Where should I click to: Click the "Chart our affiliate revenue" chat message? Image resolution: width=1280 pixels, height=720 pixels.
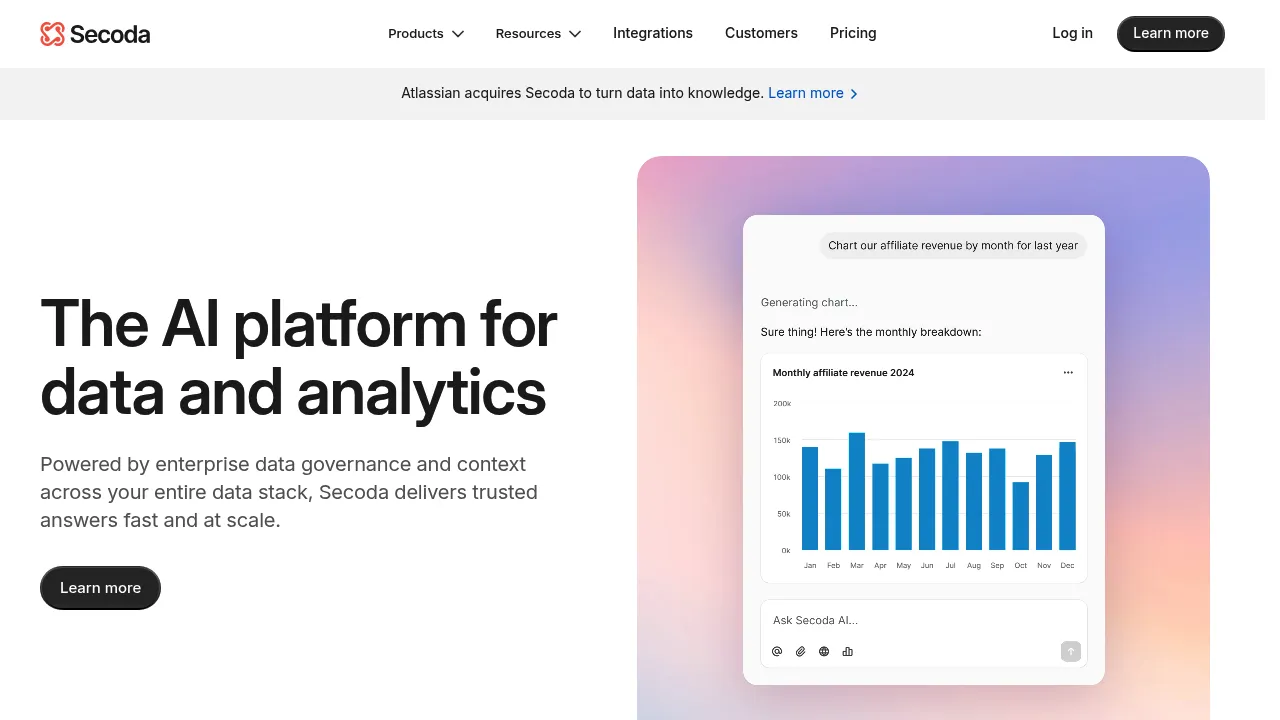[x=953, y=246]
